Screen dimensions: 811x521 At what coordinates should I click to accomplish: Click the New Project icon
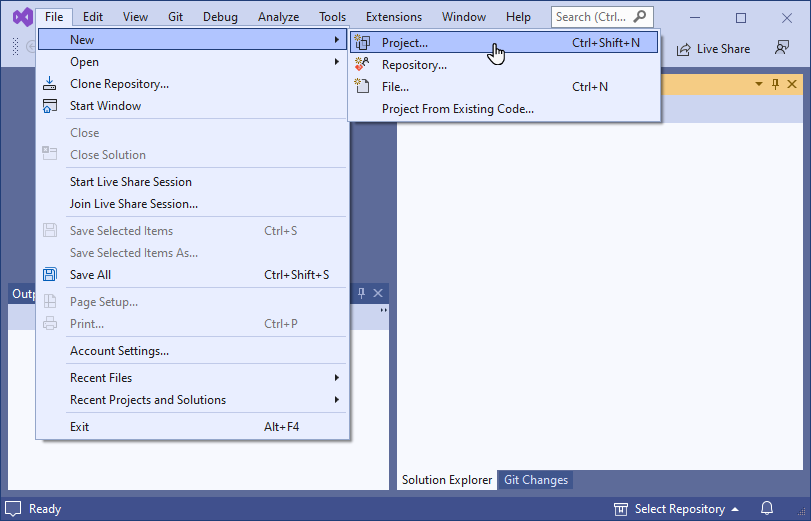tap(362, 42)
